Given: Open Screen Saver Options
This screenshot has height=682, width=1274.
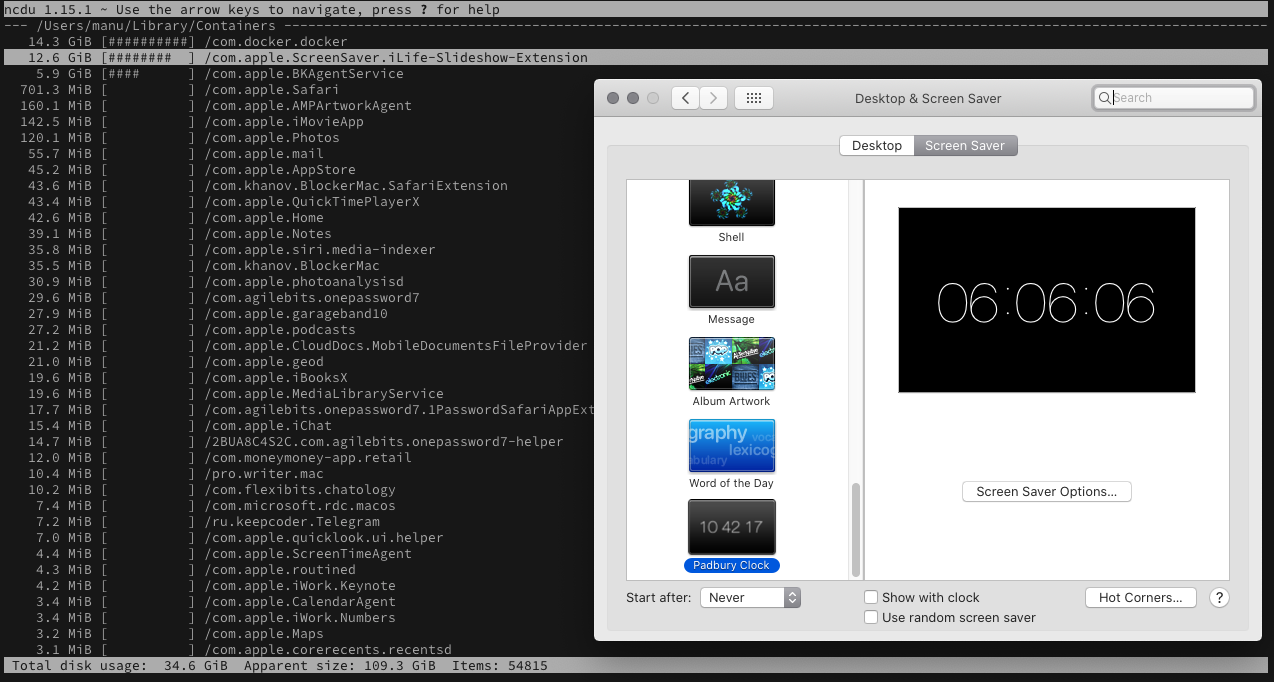Looking at the screenshot, I should (1046, 492).
